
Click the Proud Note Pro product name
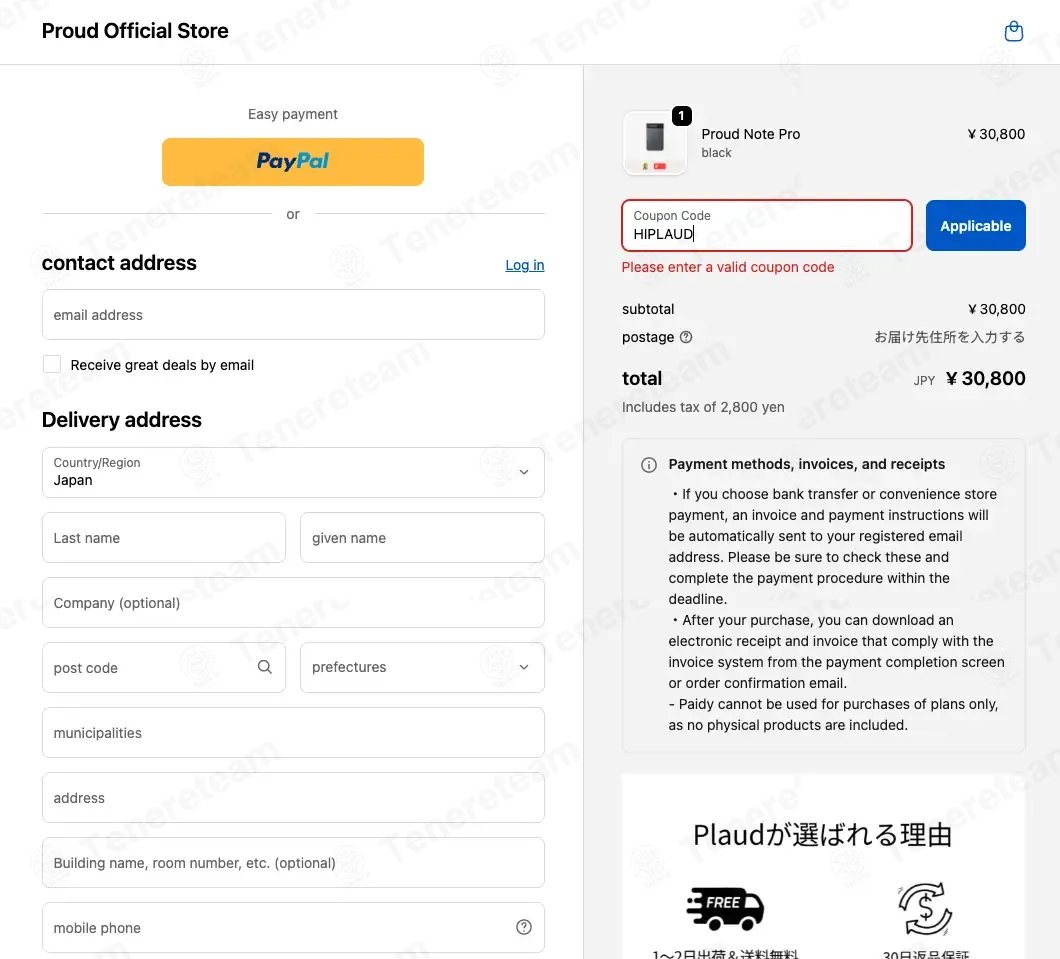click(750, 134)
